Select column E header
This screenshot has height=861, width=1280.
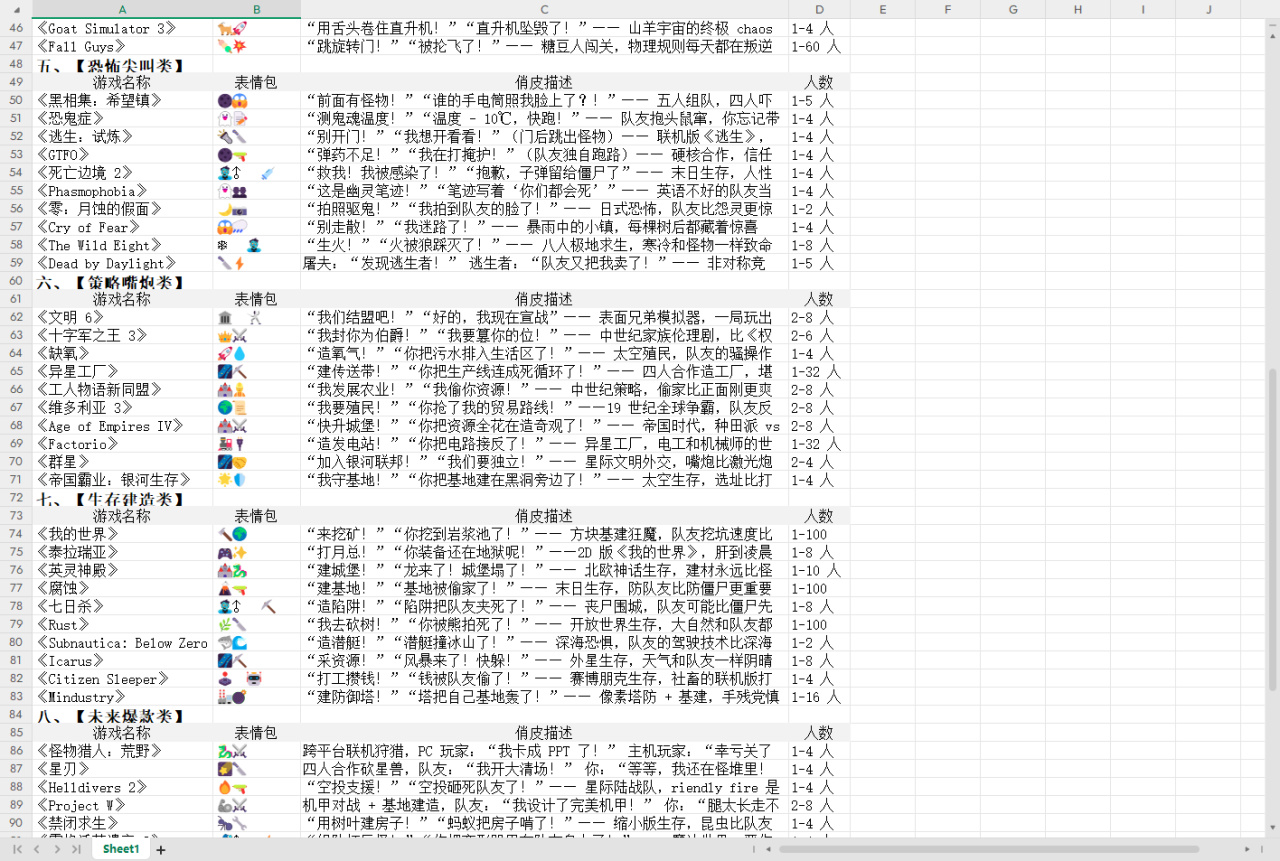click(883, 9)
